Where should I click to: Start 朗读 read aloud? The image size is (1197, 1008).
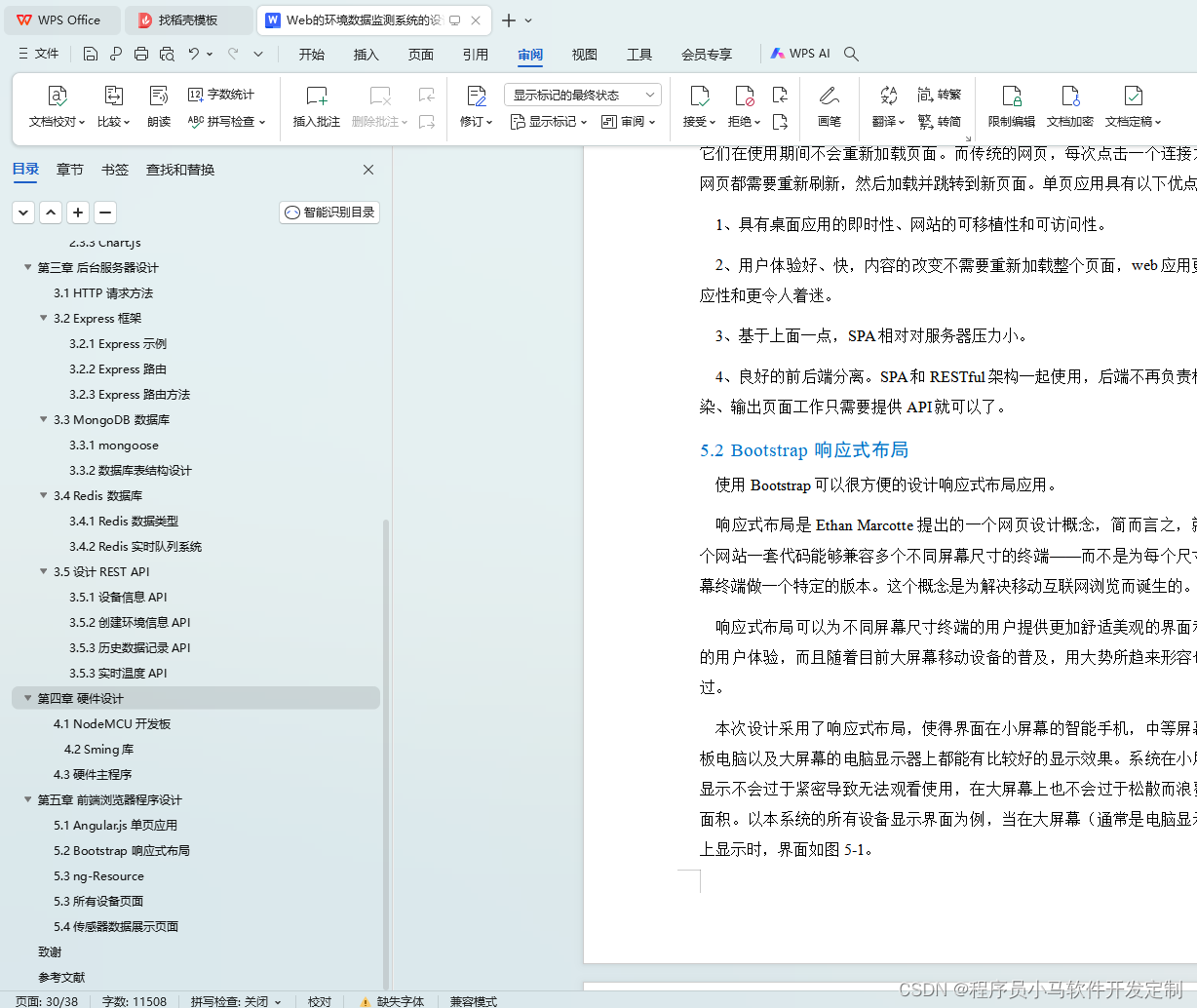(158, 104)
